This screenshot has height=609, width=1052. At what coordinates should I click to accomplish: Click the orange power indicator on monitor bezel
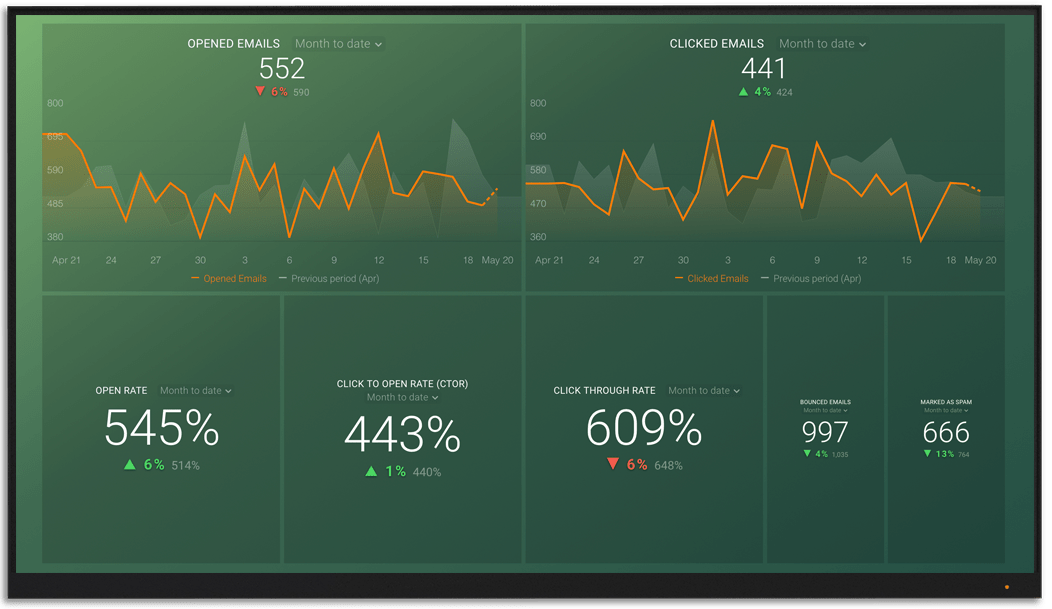tap(1006, 587)
